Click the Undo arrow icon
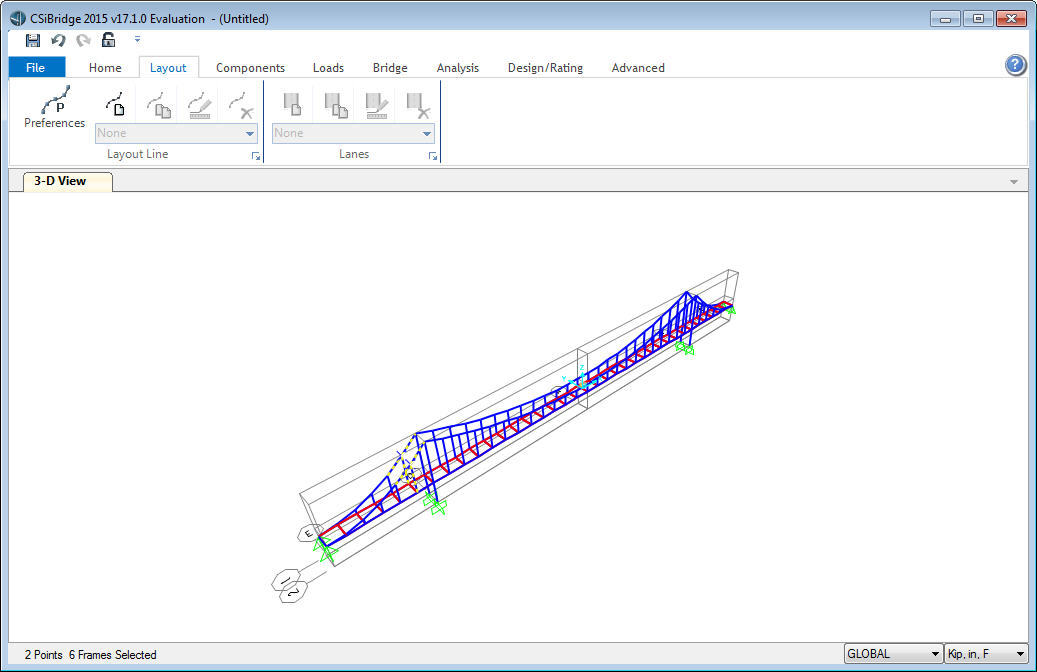The image size is (1037, 672). [58, 40]
